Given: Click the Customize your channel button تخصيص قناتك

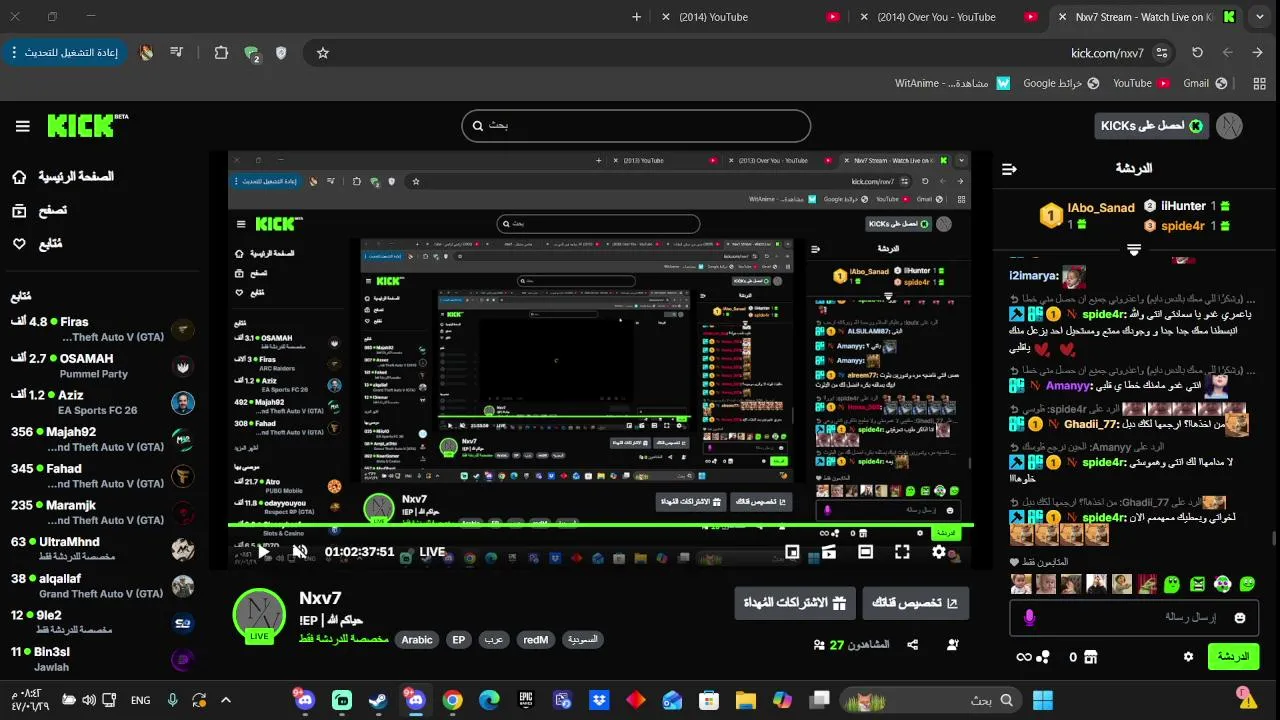Looking at the screenshot, I should pos(915,604).
